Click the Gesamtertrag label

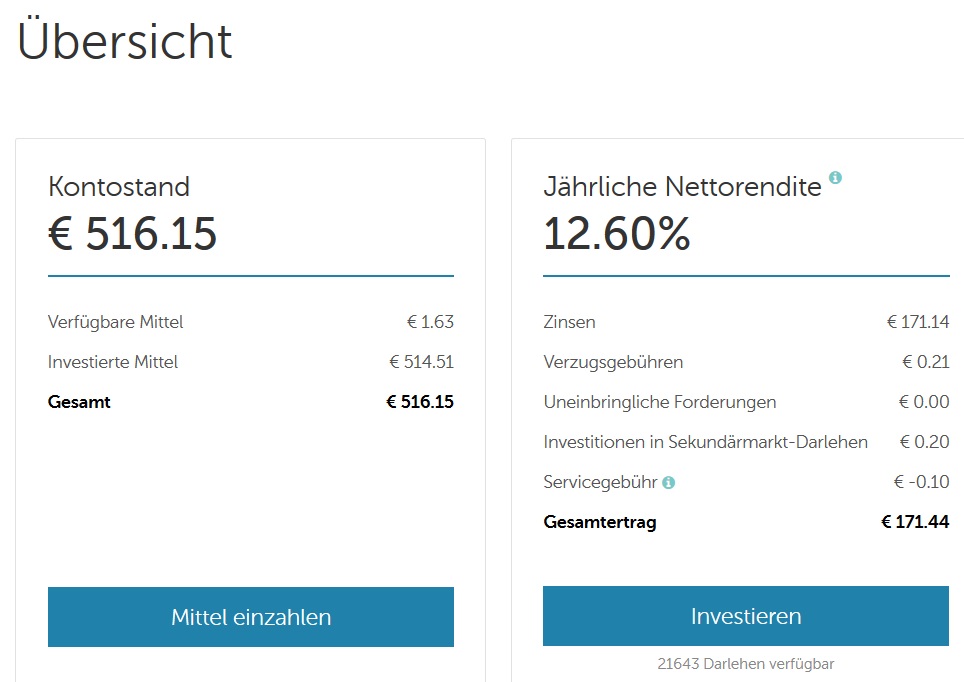[600, 522]
